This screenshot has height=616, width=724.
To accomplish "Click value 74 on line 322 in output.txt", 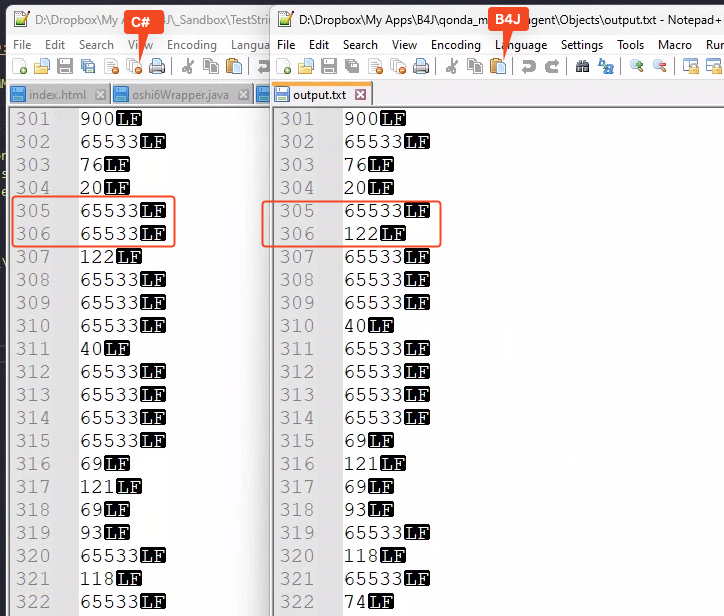I will (x=355, y=602).
